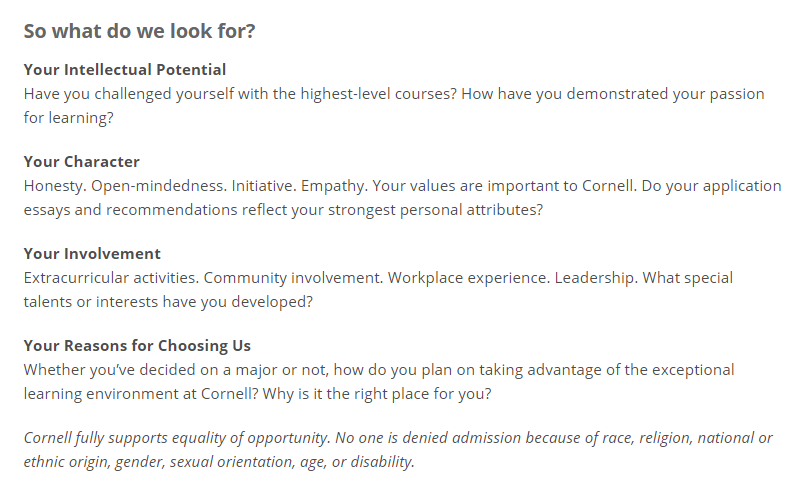Click the 'So what do we look for?' heading
The width and height of the screenshot is (810, 486).
(x=139, y=31)
